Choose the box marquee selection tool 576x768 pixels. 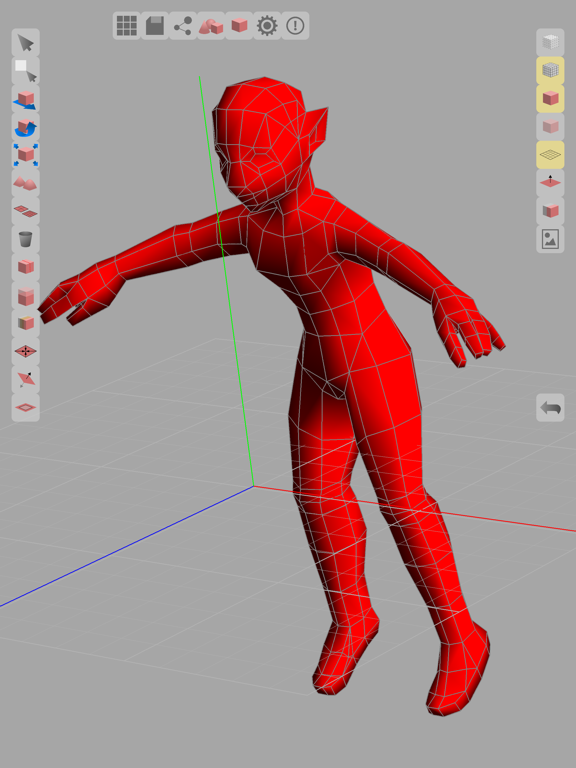click(25, 71)
